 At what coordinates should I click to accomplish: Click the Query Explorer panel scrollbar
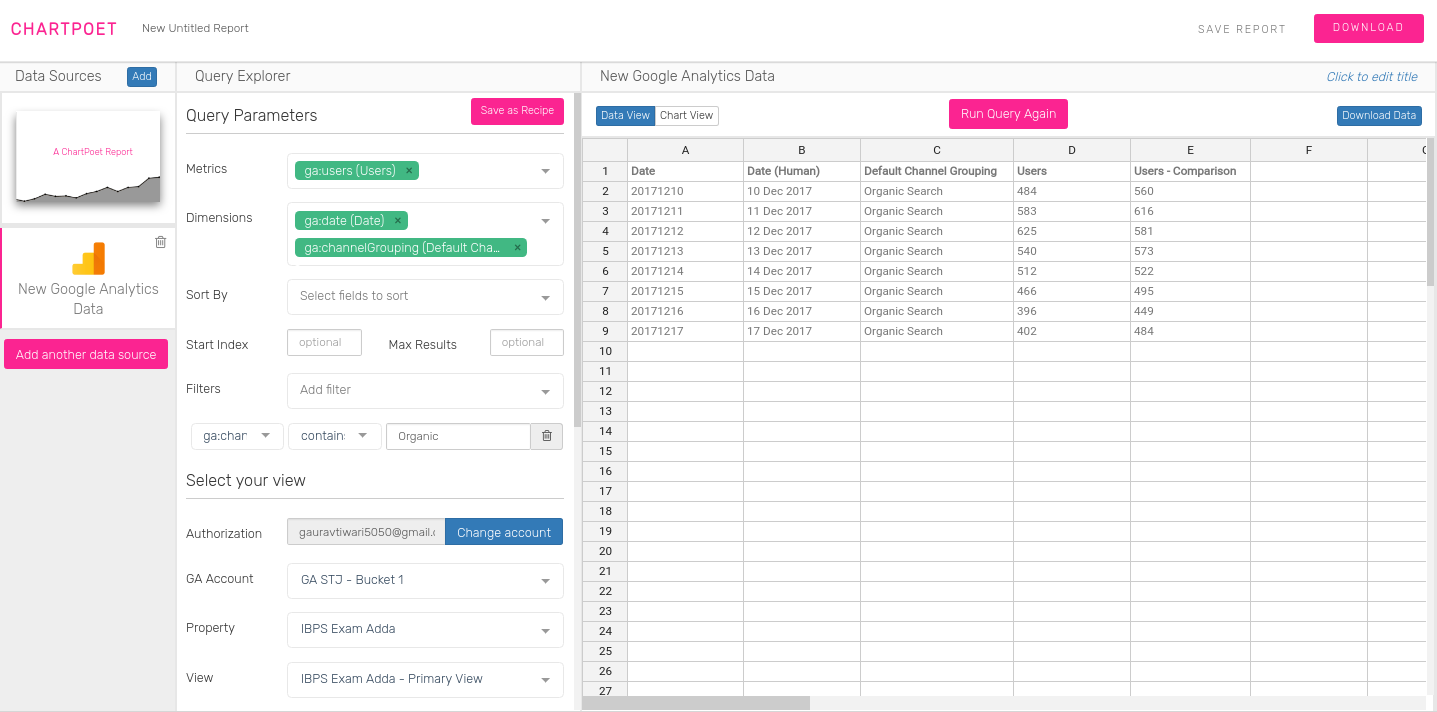tap(578, 260)
